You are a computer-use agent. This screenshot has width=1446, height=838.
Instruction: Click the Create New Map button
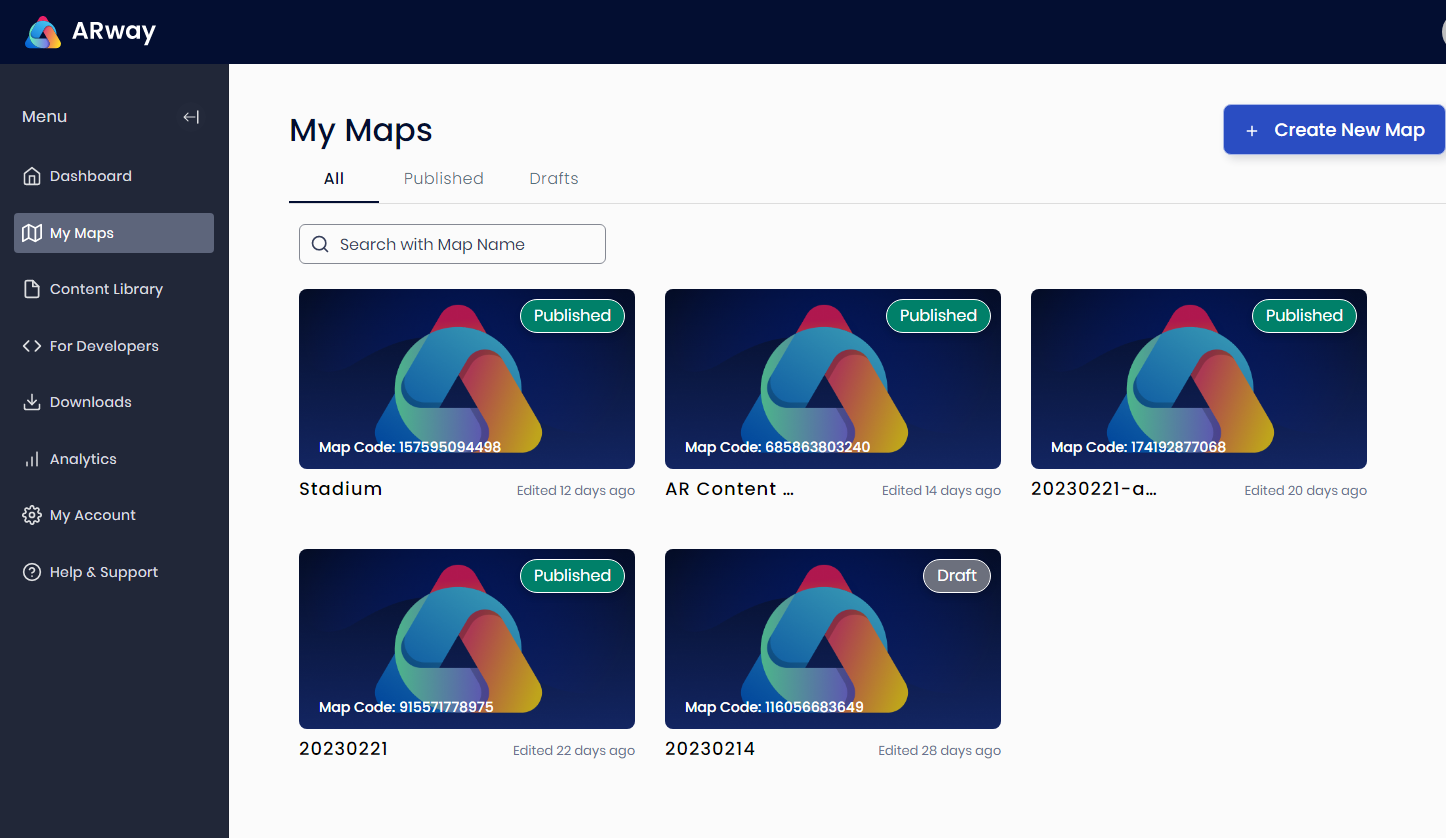[1333, 130]
